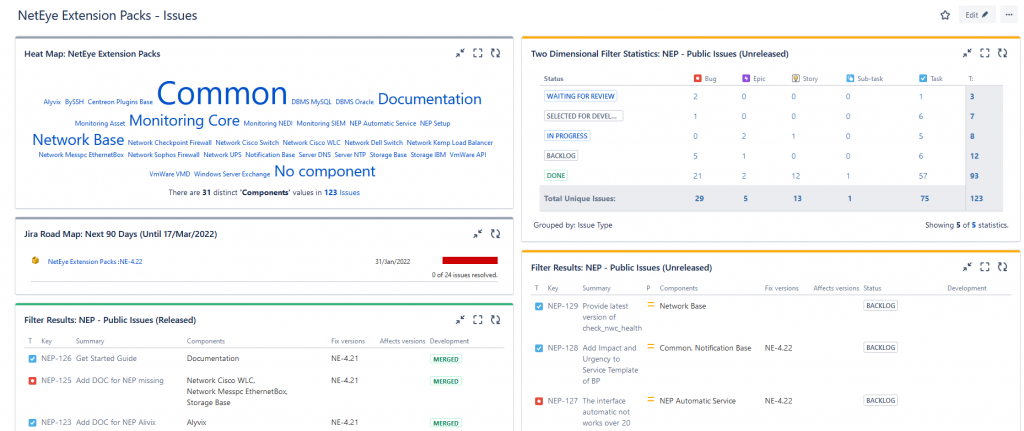
Task: Refresh the Two Dimensional Filter Statistics gadget
Action: pyautogui.click(x=1002, y=54)
